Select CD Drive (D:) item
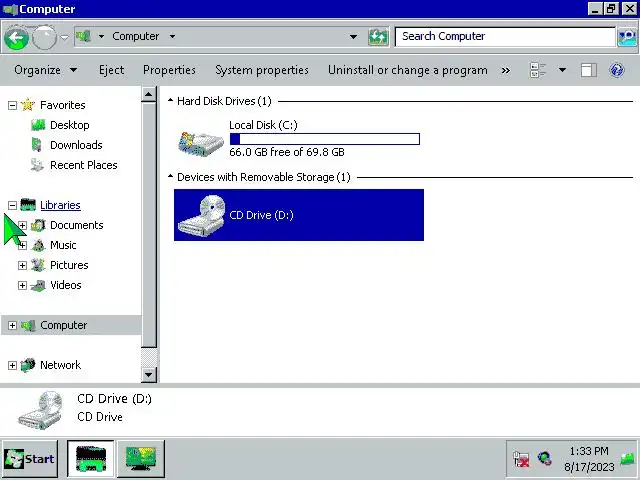Viewport: 640px width, 480px height. pyautogui.click(x=299, y=215)
